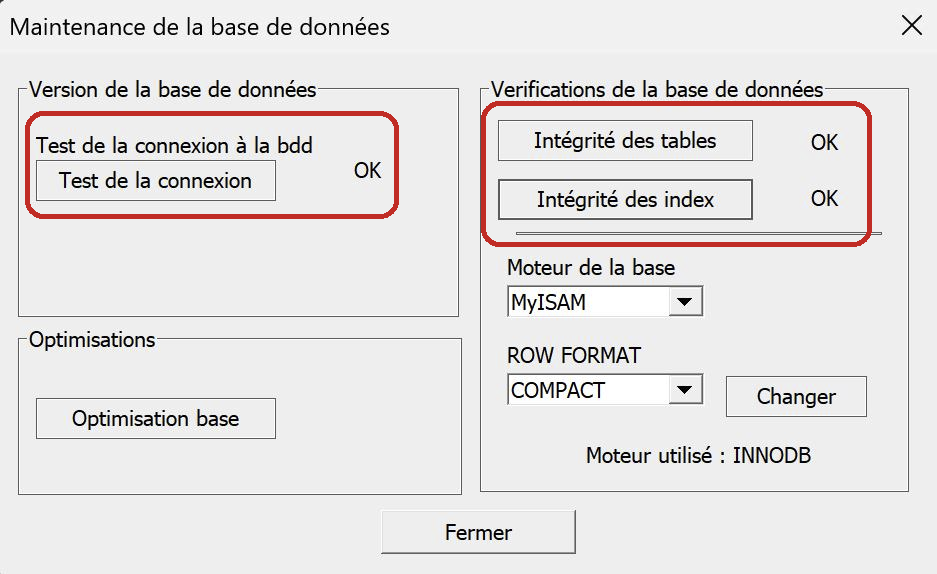The width and height of the screenshot is (937, 574).
Task: Click the OK status beside Test de la connexion
Action: 367,170
